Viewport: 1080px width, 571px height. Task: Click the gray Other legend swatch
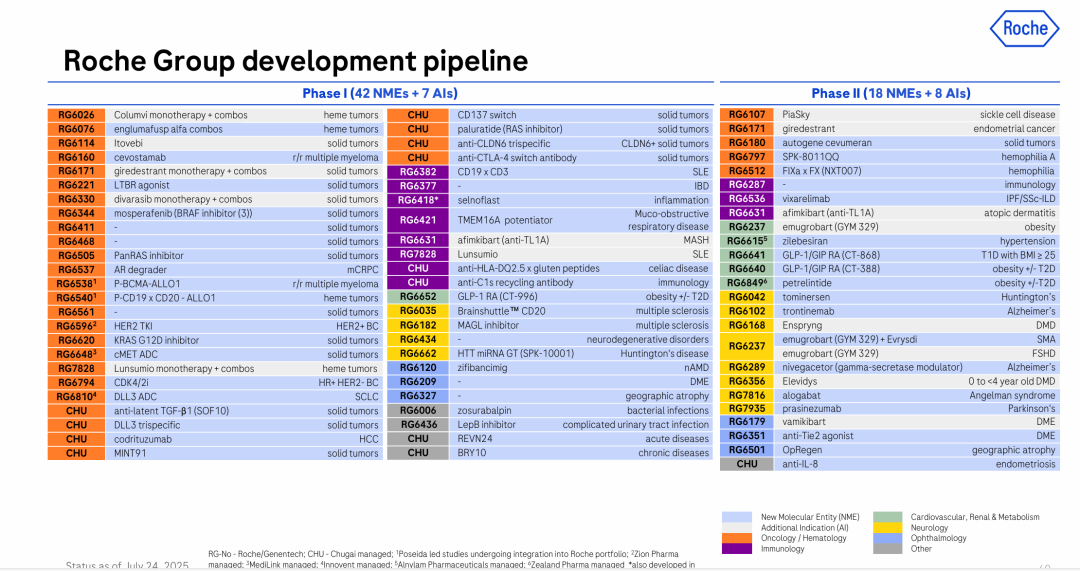[887, 549]
